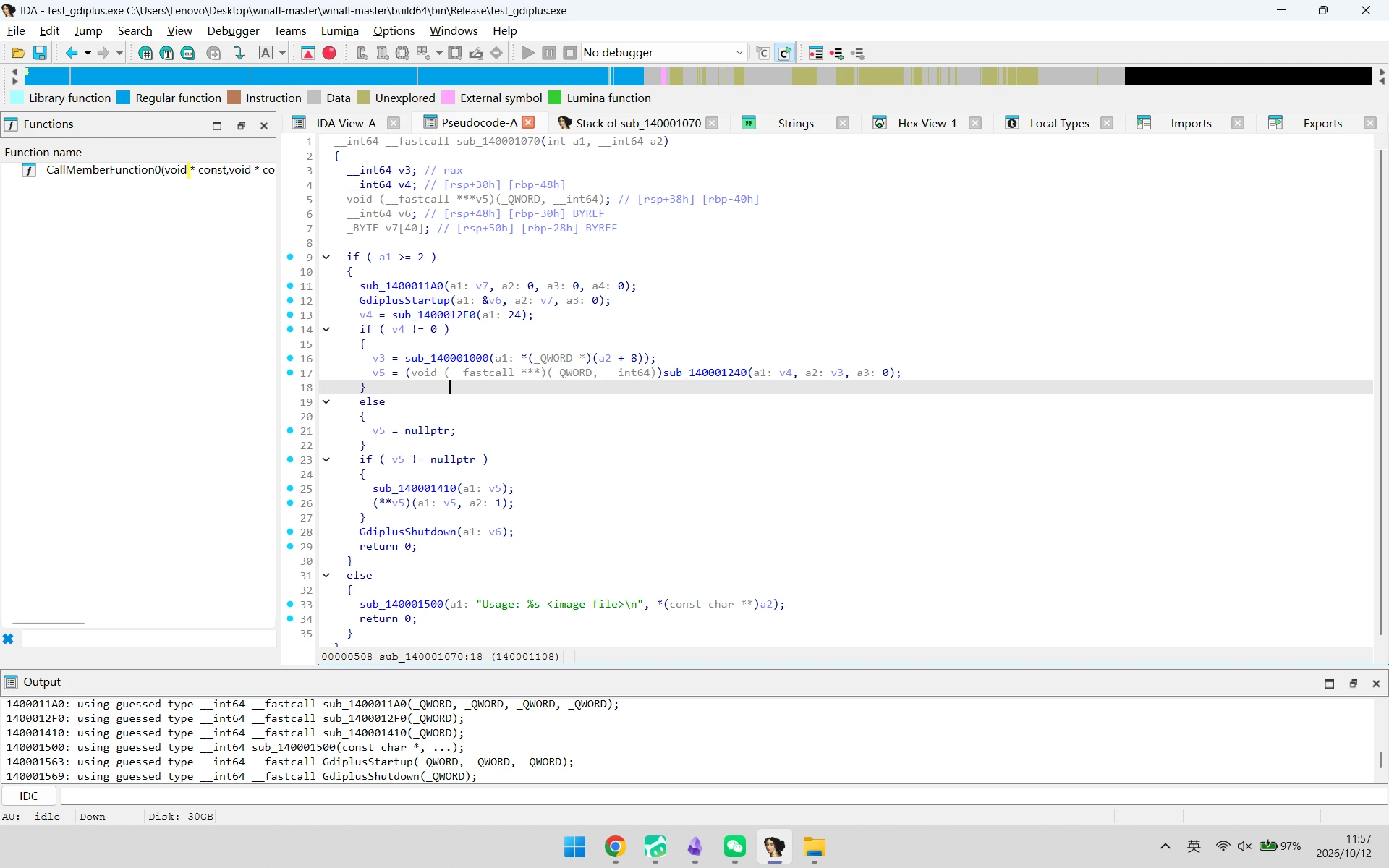The image size is (1389, 868).
Task: Collapse the if block at line 9
Action: [326, 257]
